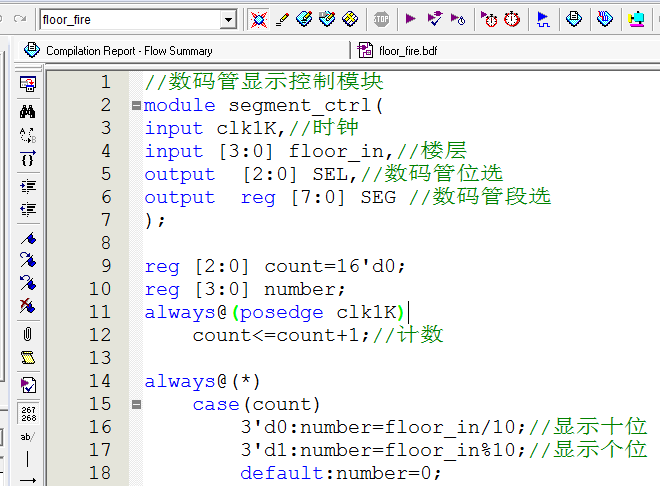The image size is (660, 486).
Task: Insert template with yellow scroll icon
Action: [x=28, y=357]
